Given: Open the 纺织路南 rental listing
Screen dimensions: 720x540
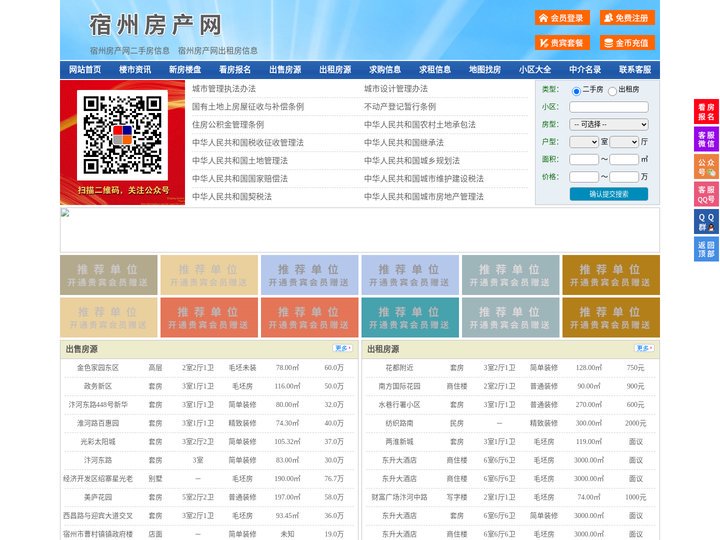Looking at the screenshot, I should pyautogui.click(x=399, y=423).
